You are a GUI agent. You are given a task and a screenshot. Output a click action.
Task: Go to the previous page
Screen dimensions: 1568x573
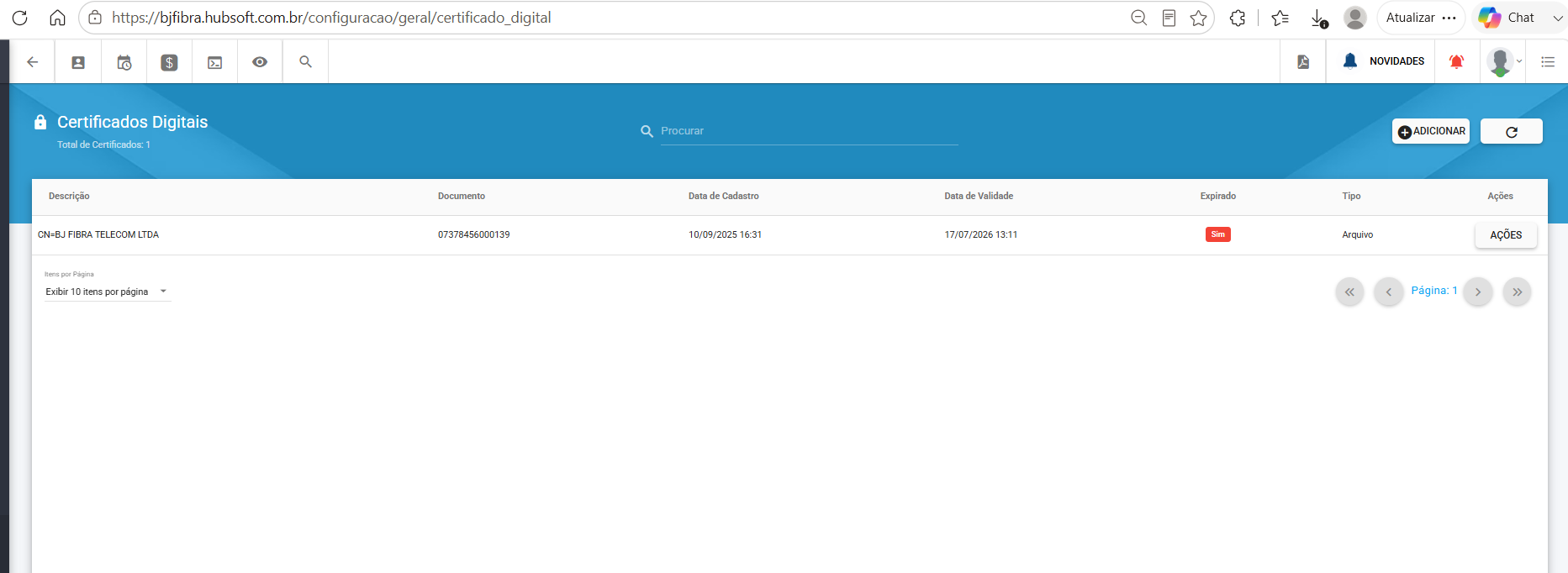pos(1389,292)
